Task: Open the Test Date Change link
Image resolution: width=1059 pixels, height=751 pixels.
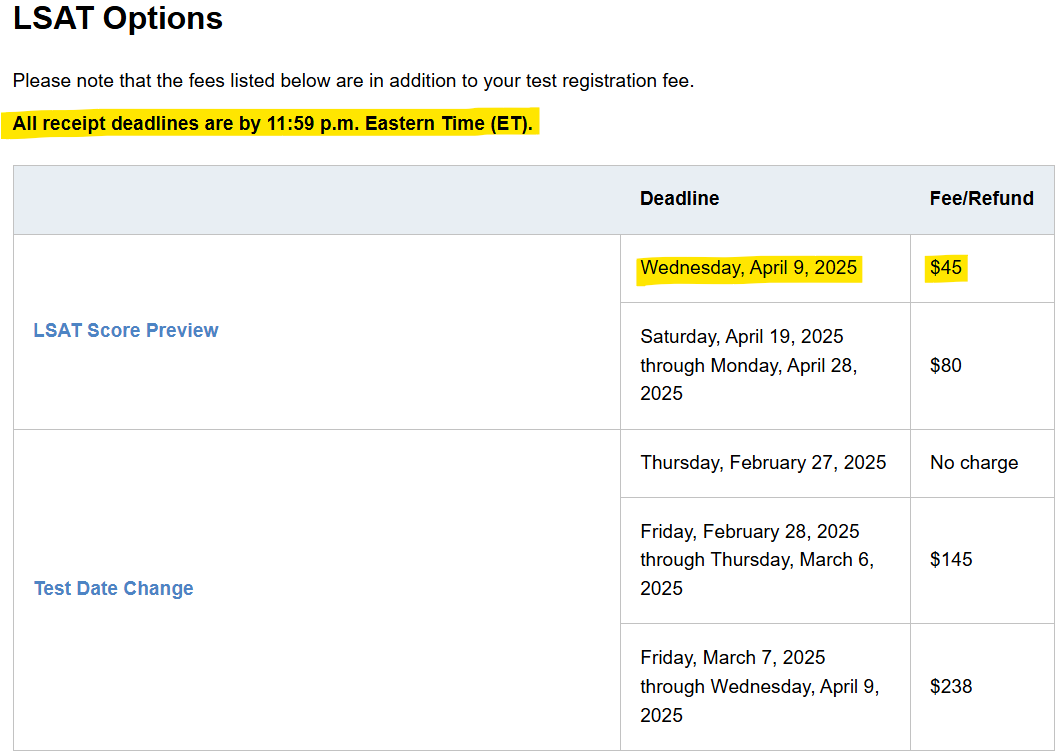Action: 113,588
